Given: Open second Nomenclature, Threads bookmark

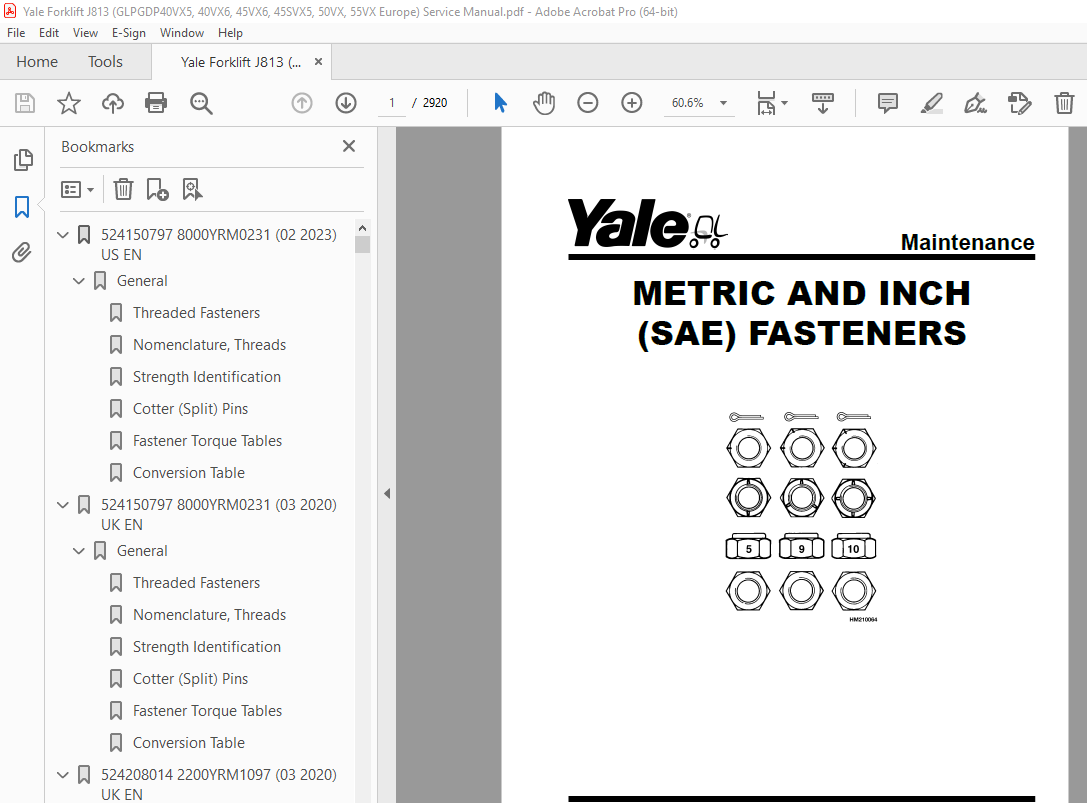Looking at the screenshot, I should pos(209,614).
